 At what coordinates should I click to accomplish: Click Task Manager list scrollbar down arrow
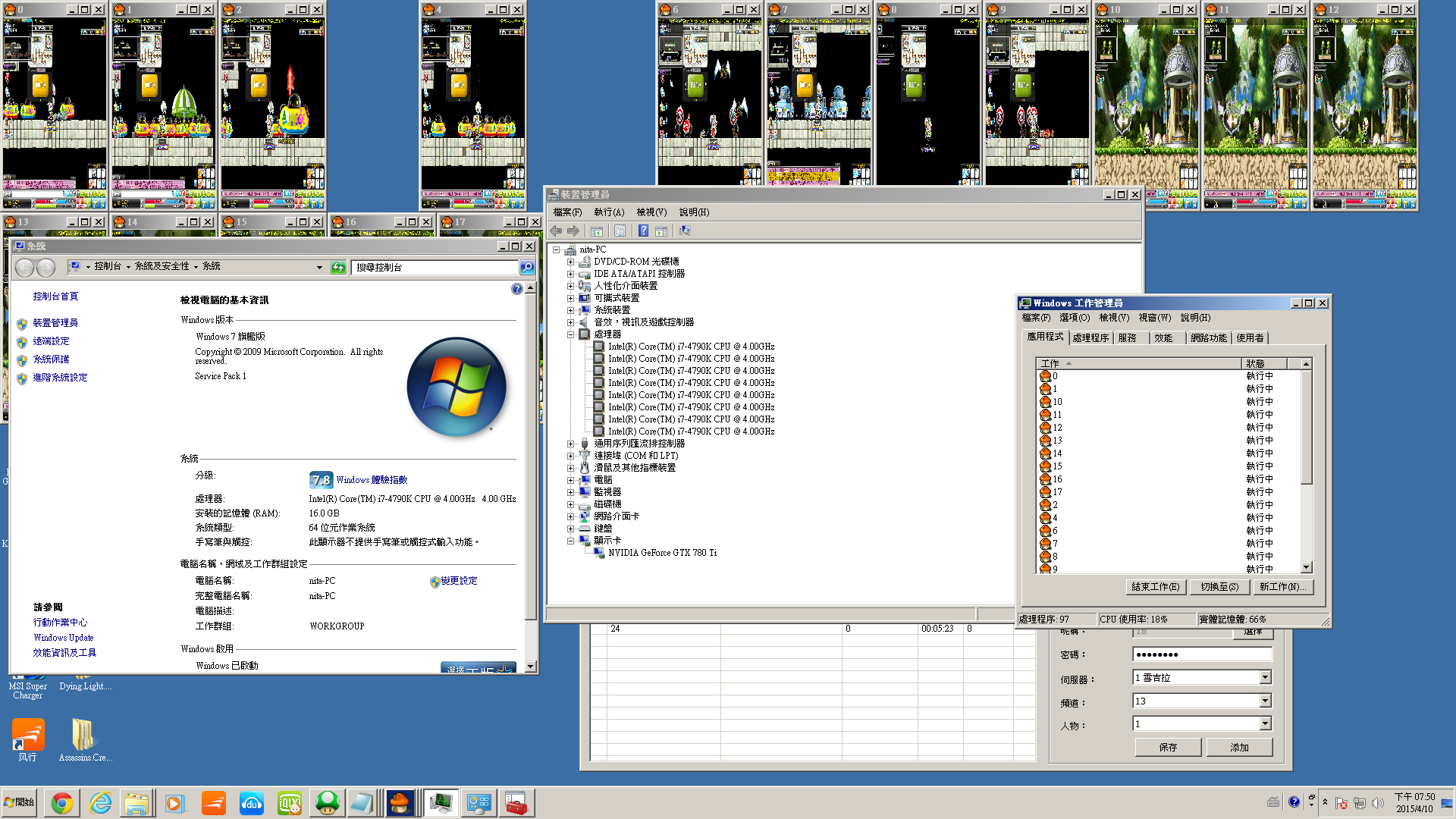pyautogui.click(x=1306, y=567)
